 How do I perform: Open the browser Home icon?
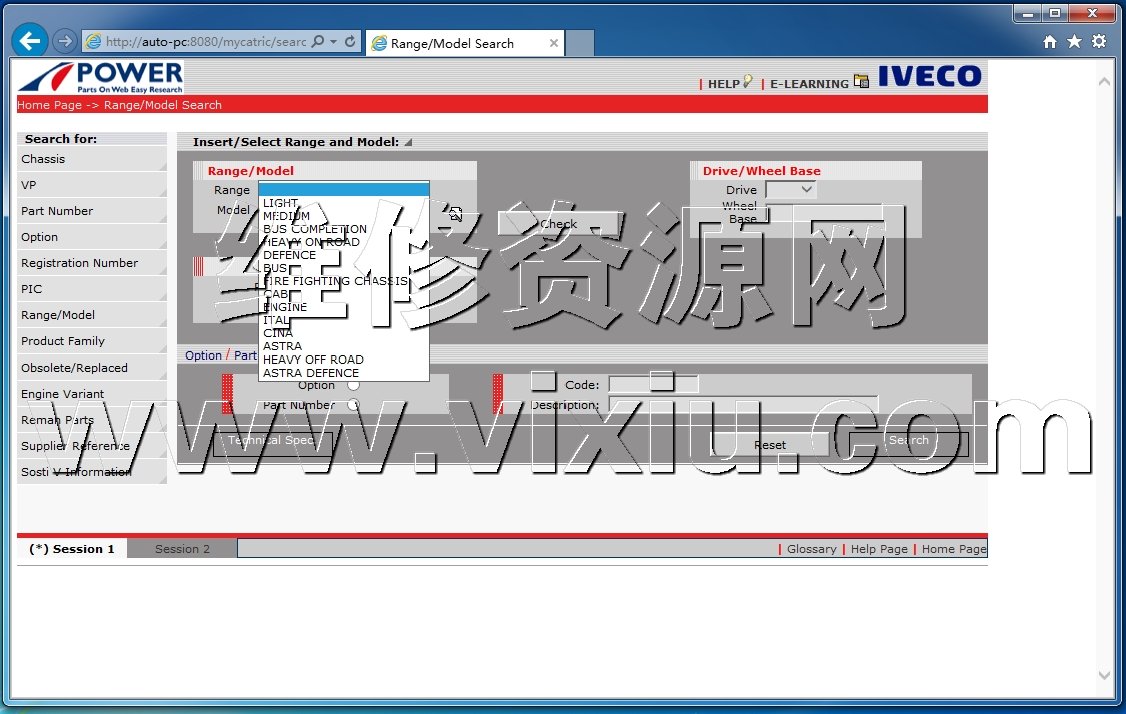coord(1050,42)
